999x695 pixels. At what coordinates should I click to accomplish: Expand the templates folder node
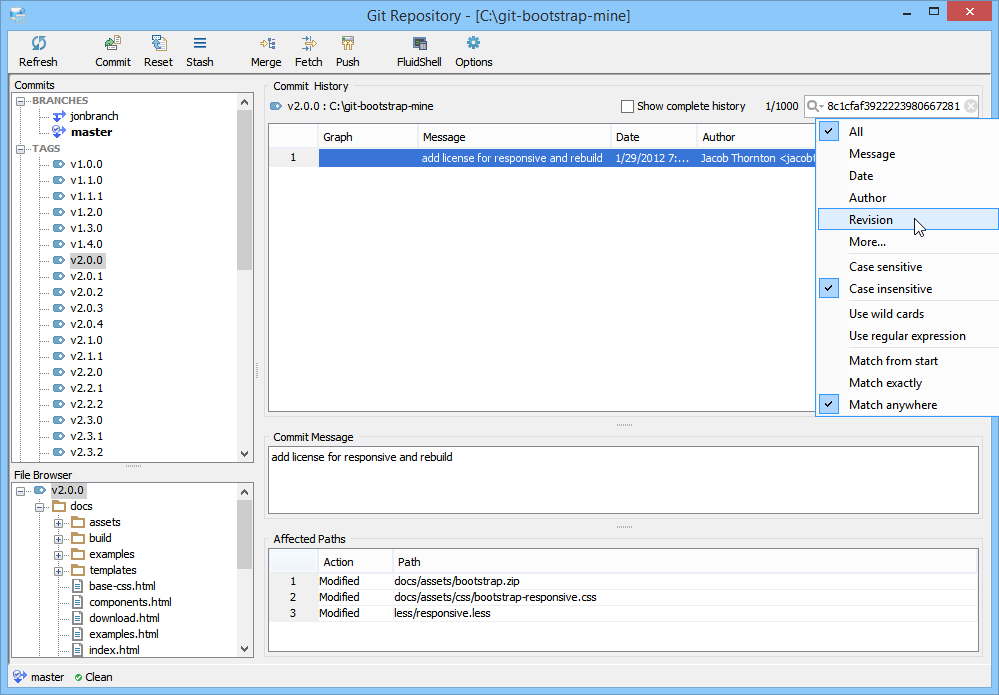(59, 571)
